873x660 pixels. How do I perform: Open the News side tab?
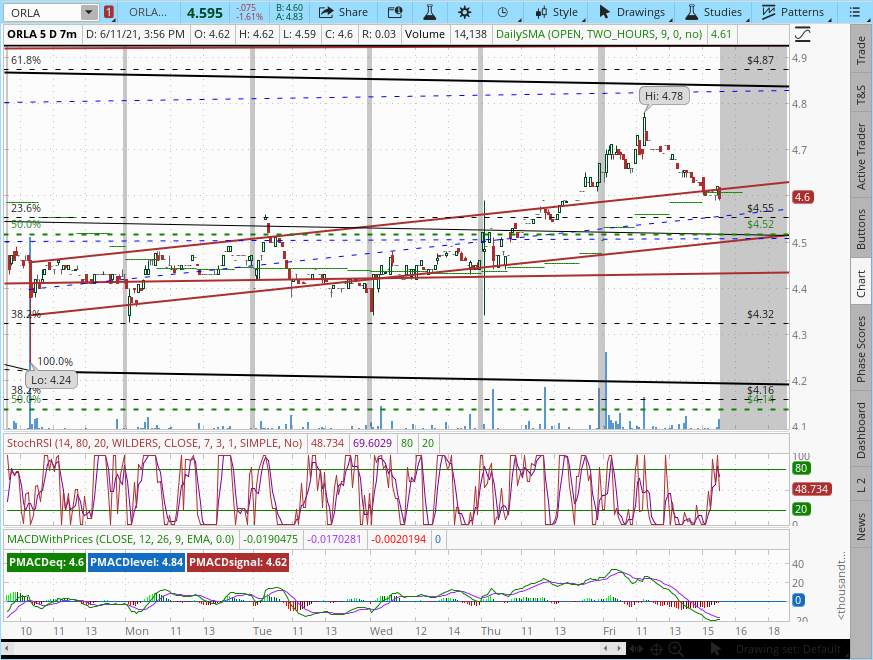(861, 526)
